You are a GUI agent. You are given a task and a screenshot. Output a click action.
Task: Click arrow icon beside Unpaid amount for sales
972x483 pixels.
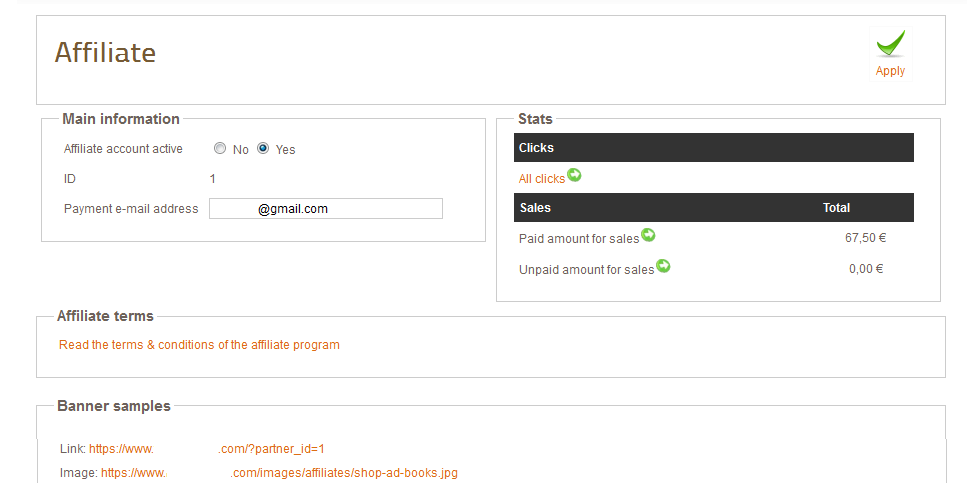(x=663, y=266)
